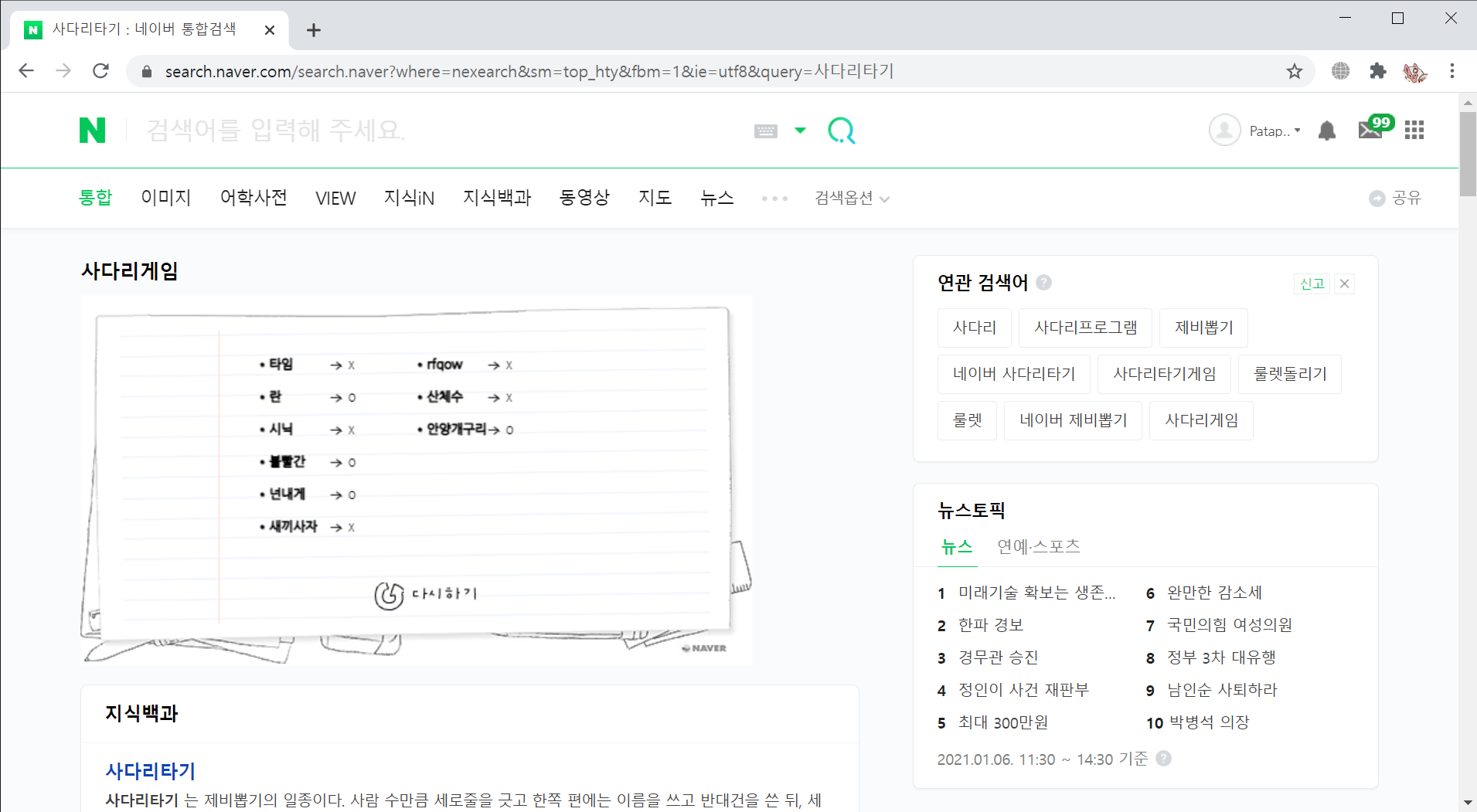Image resolution: width=1477 pixels, height=812 pixels.
Task: Switch to 연예·스포츠 tab in 뉴스토픽
Action: pyautogui.click(x=1038, y=547)
